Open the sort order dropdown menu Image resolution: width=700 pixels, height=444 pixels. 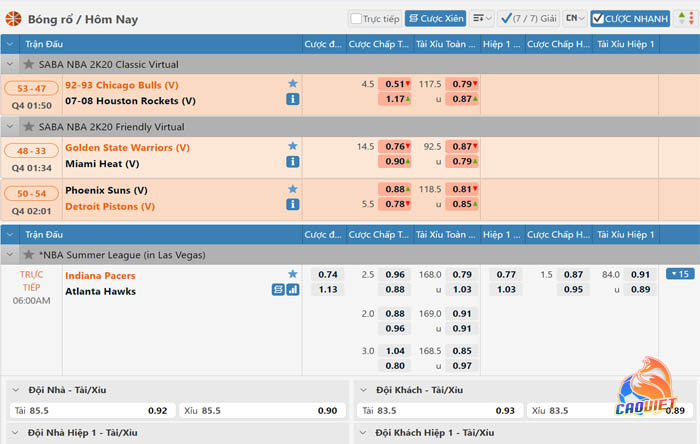482,18
